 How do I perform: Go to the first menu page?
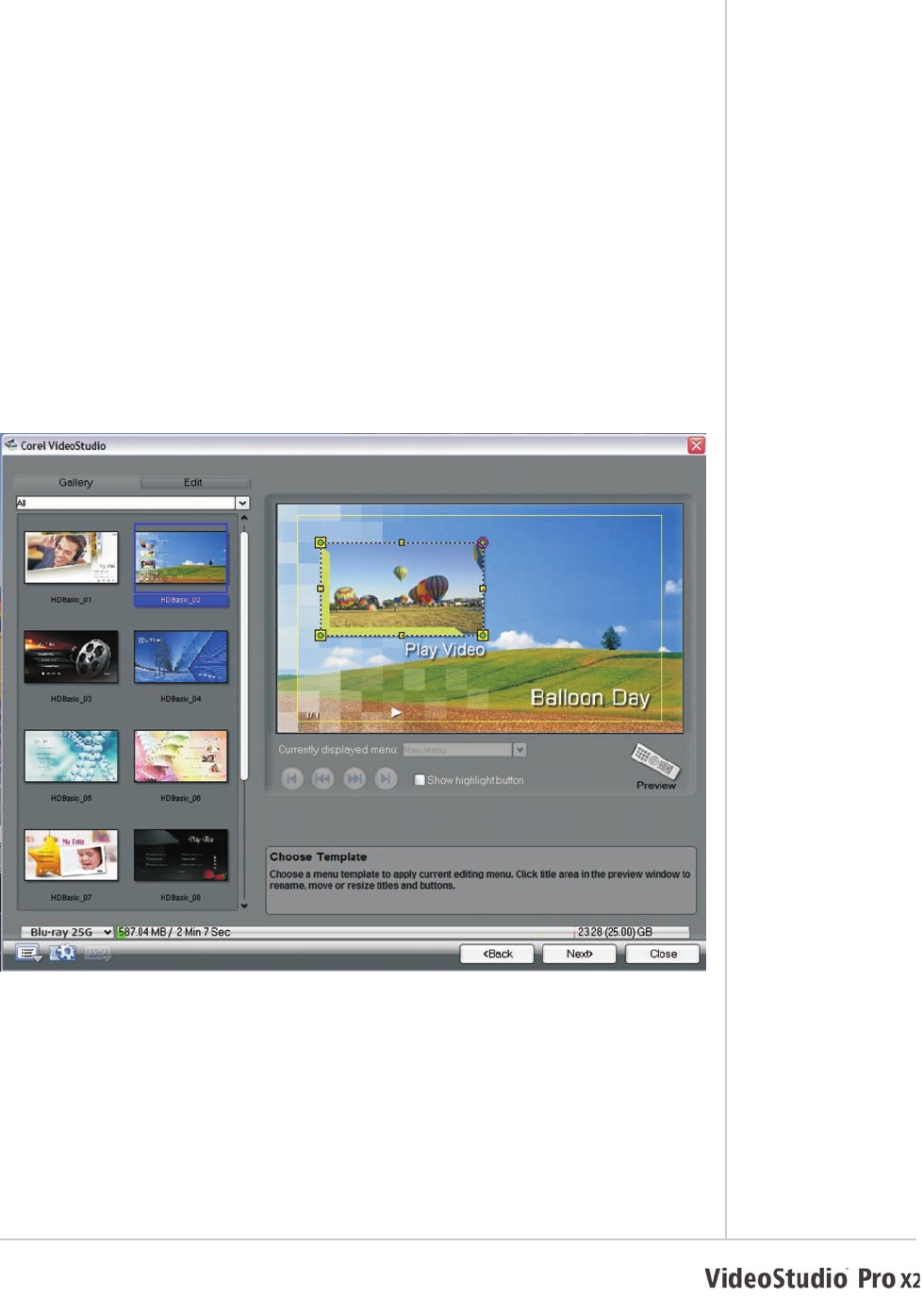click(x=292, y=779)
